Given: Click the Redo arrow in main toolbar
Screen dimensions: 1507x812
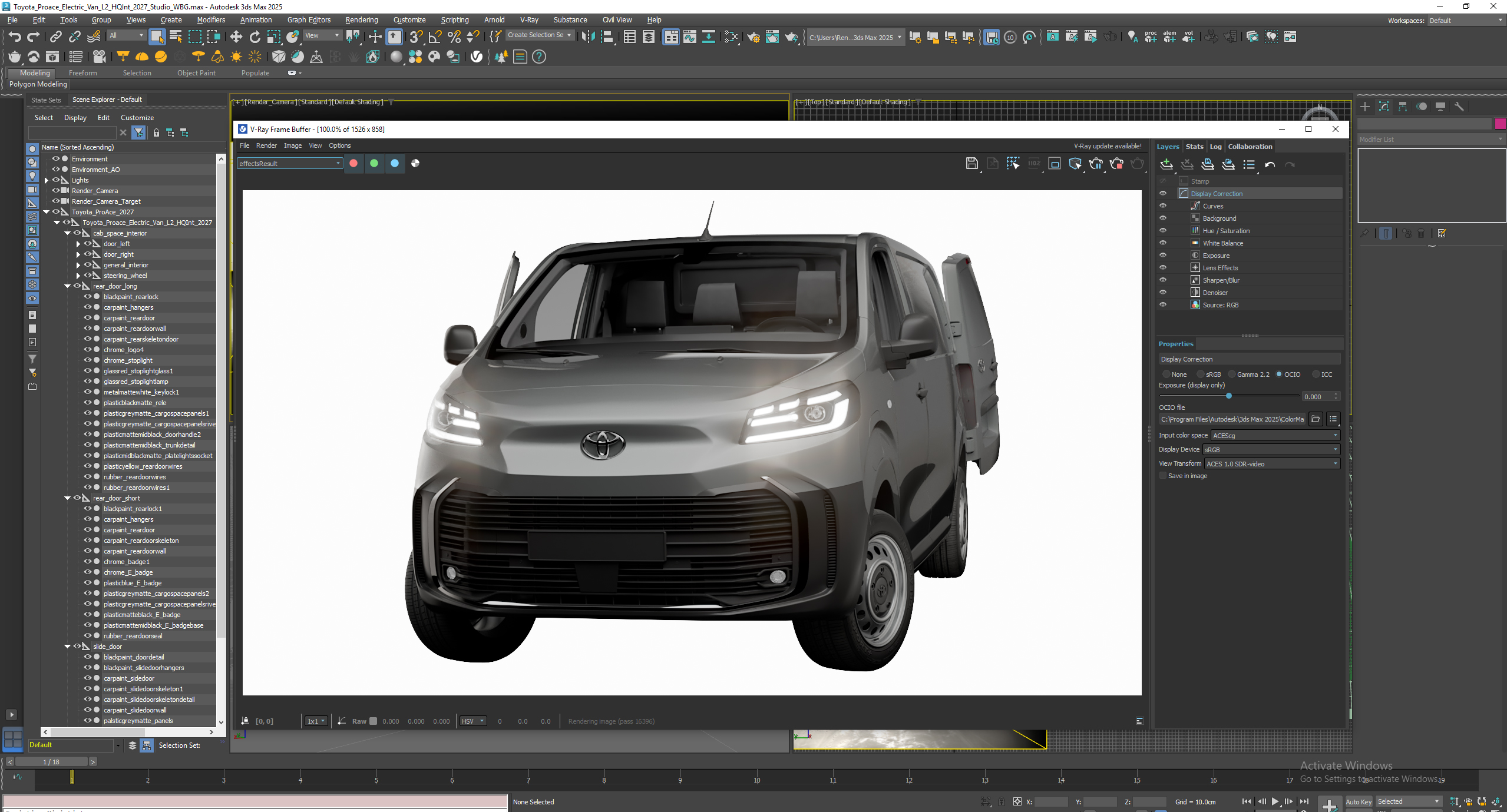Looking at the screenshot, I should point(34,37).
